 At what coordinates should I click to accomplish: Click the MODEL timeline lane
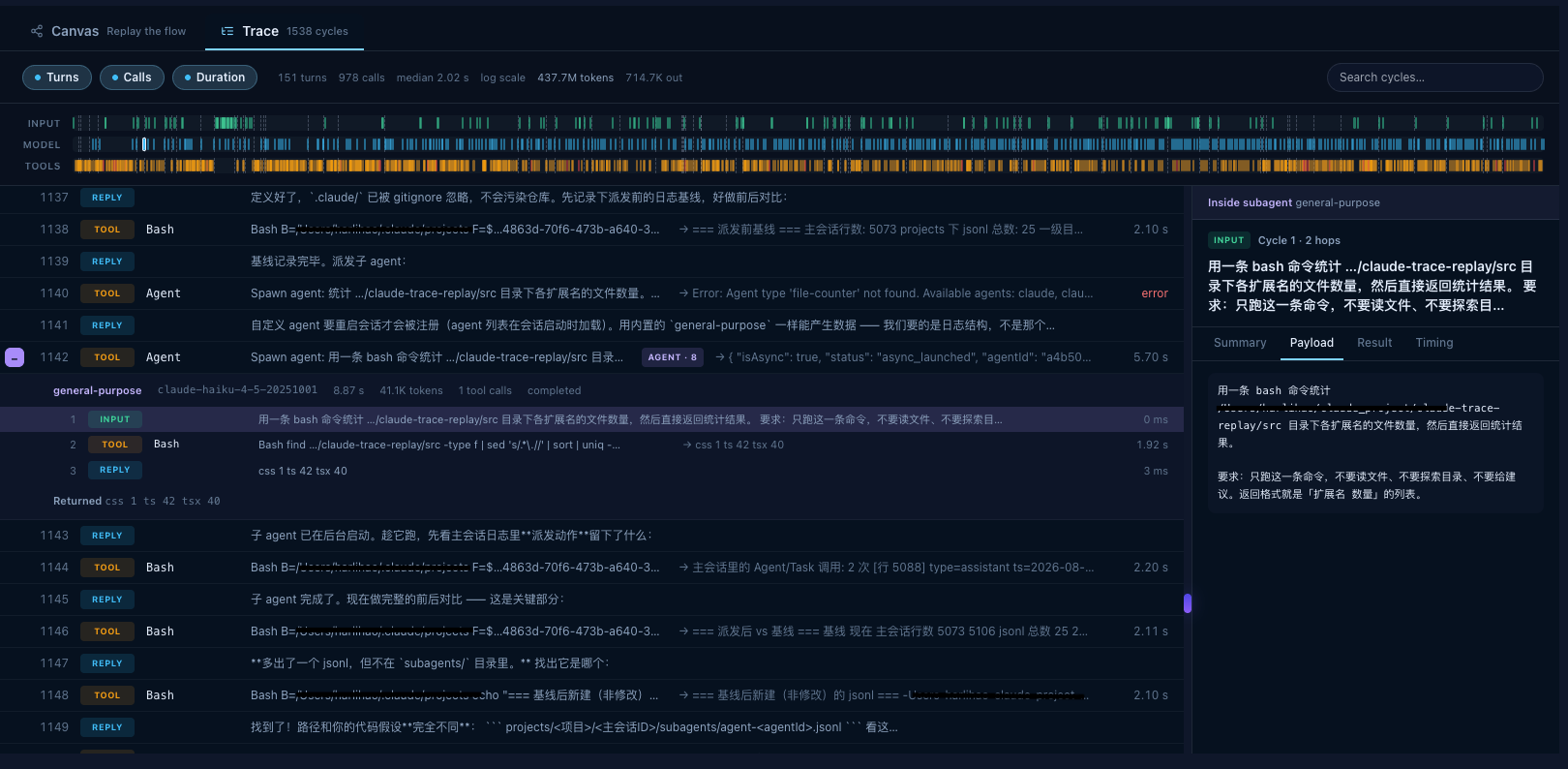pos(808,144)
